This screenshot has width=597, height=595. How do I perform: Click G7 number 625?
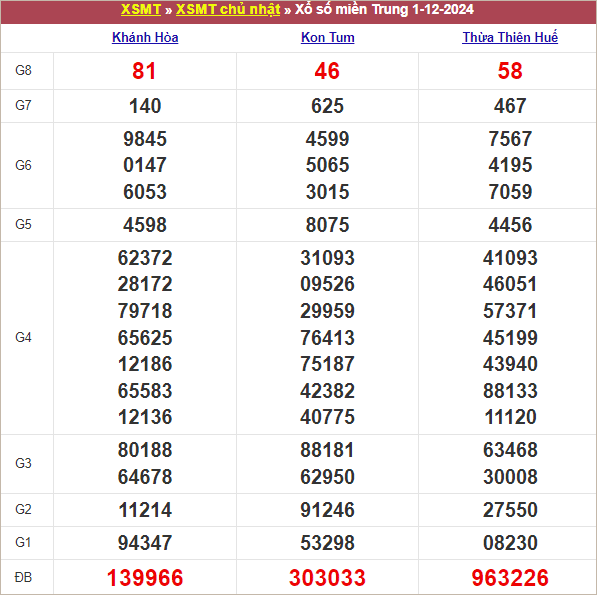[x=327, y=106]
